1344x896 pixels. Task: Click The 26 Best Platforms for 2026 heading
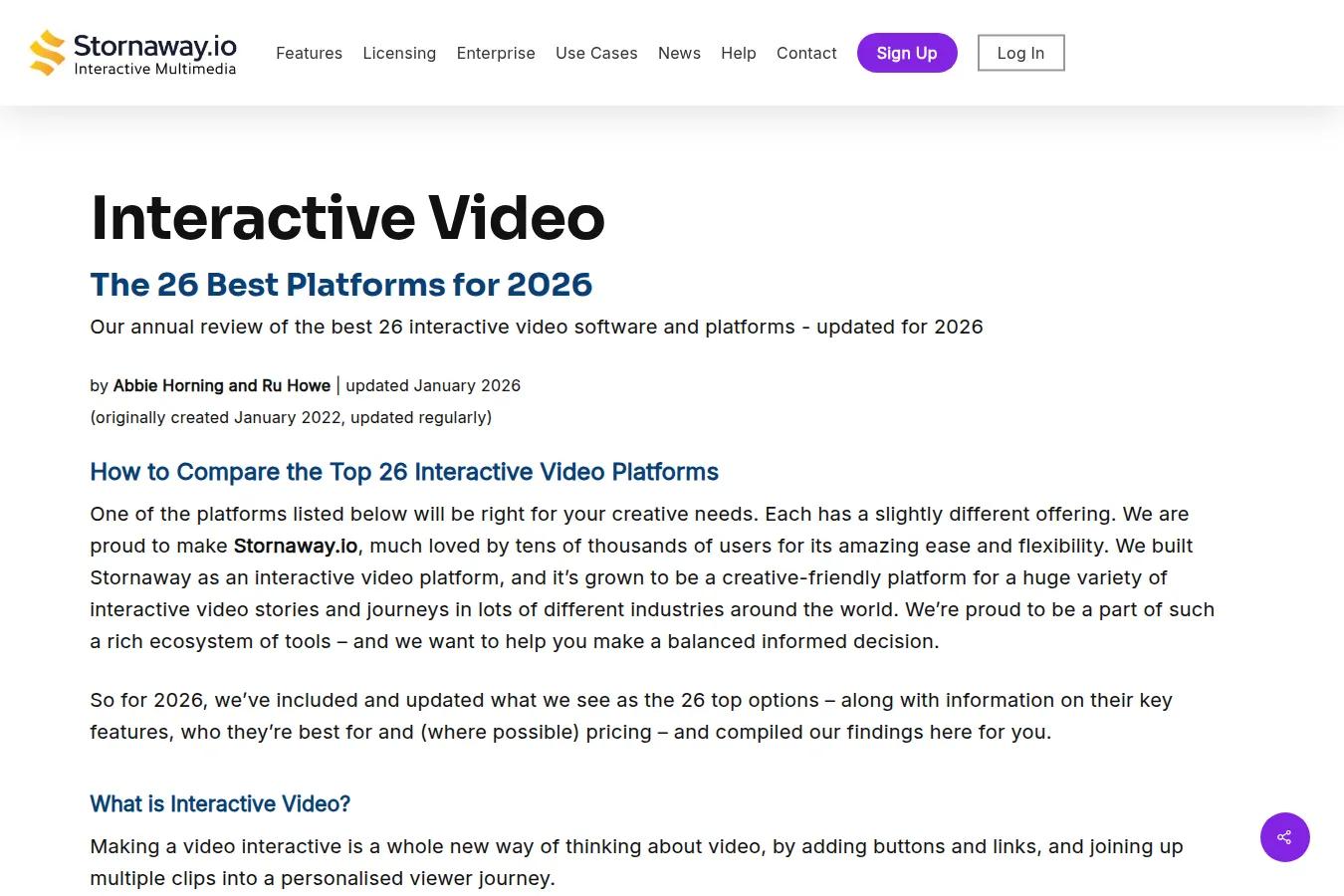click(x=341, y=285)
